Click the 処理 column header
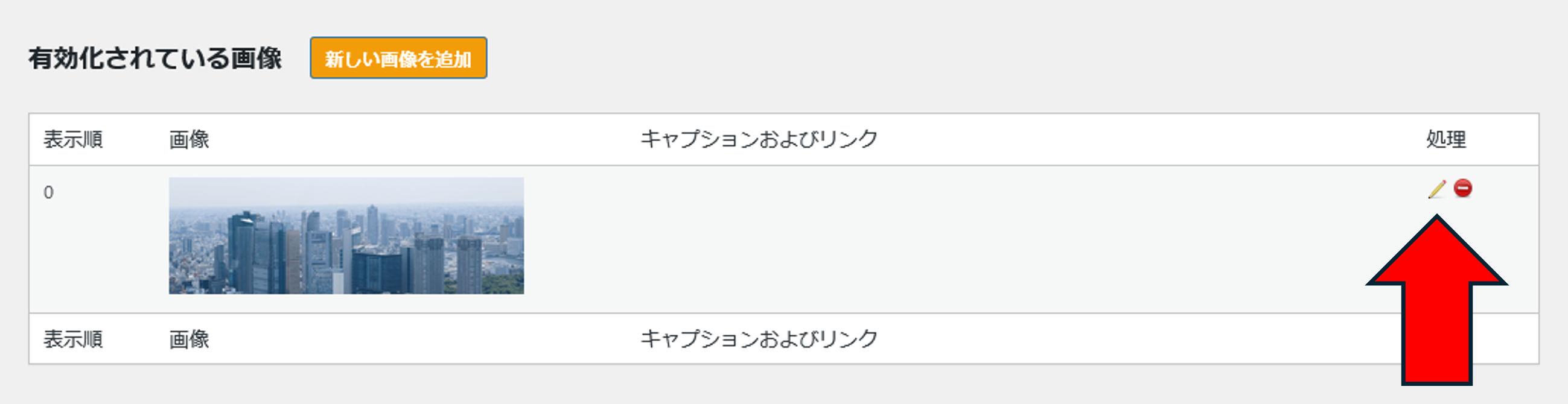Image resolution: width=1568 pixels, height=404 pixels. 1445,139
